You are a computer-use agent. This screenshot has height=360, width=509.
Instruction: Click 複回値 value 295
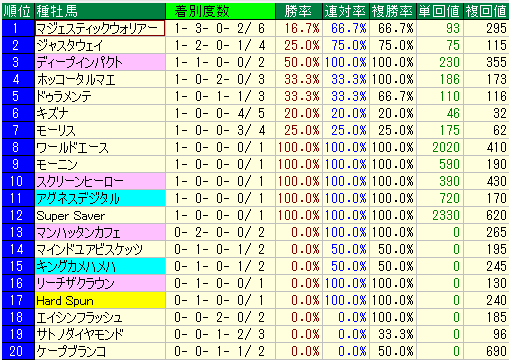tap(486, 28)
